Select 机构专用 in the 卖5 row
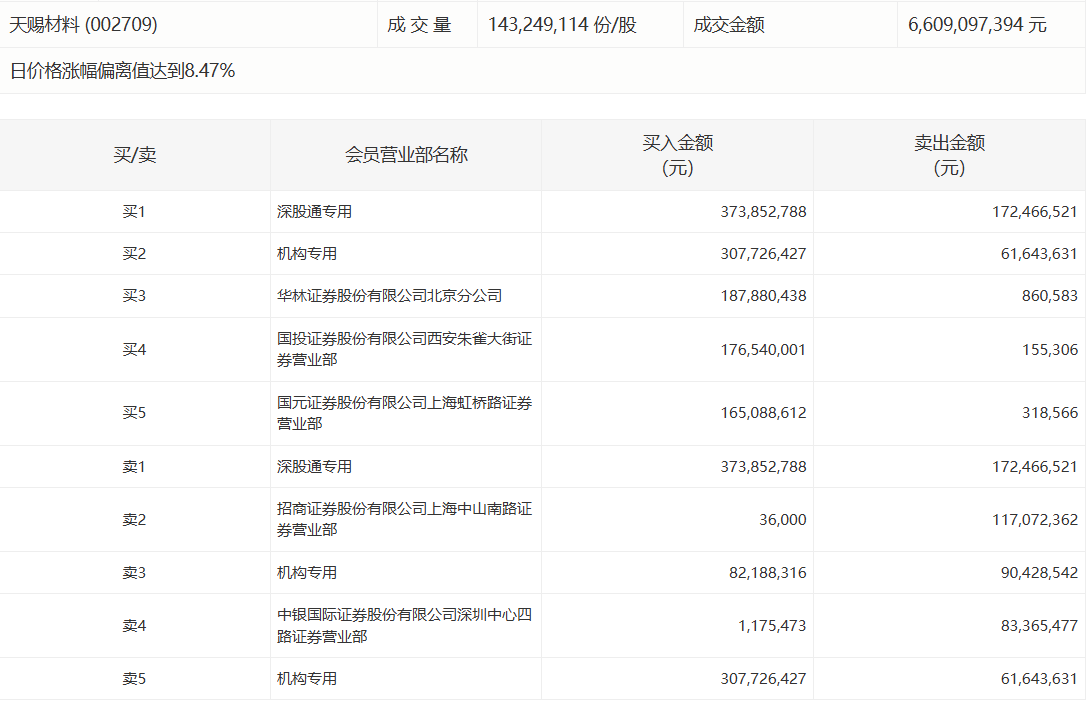The height and width of the screenshot is (702, 1090). click(x=307, y=679)
